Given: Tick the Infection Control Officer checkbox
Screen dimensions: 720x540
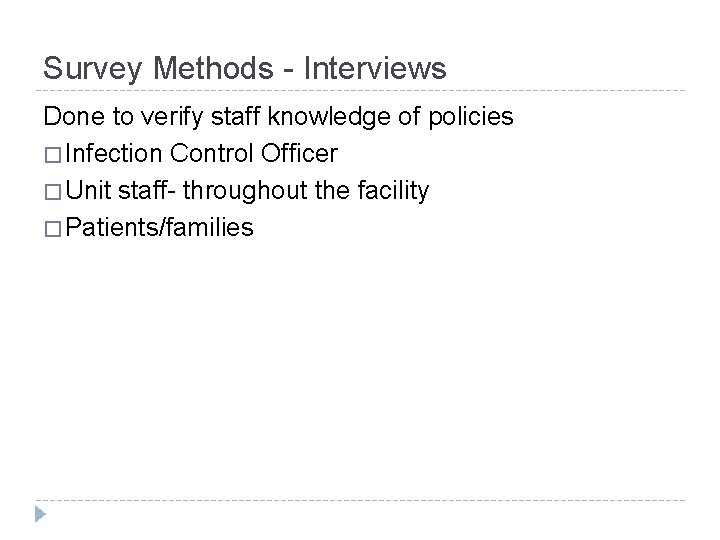Looking at the screenshot, I should coord(53,155).
